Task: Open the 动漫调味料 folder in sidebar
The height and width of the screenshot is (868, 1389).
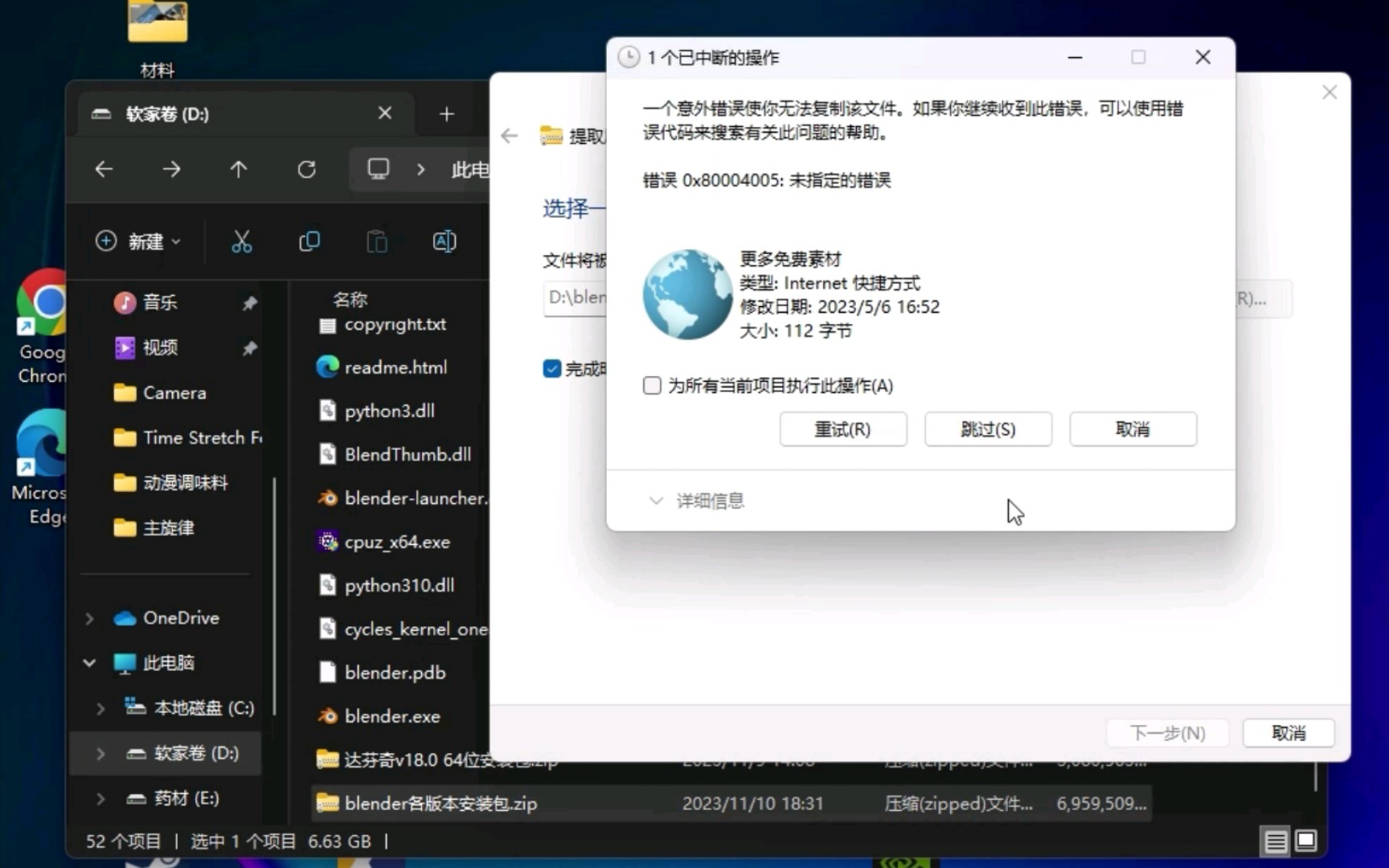Action: coord(170,482)
